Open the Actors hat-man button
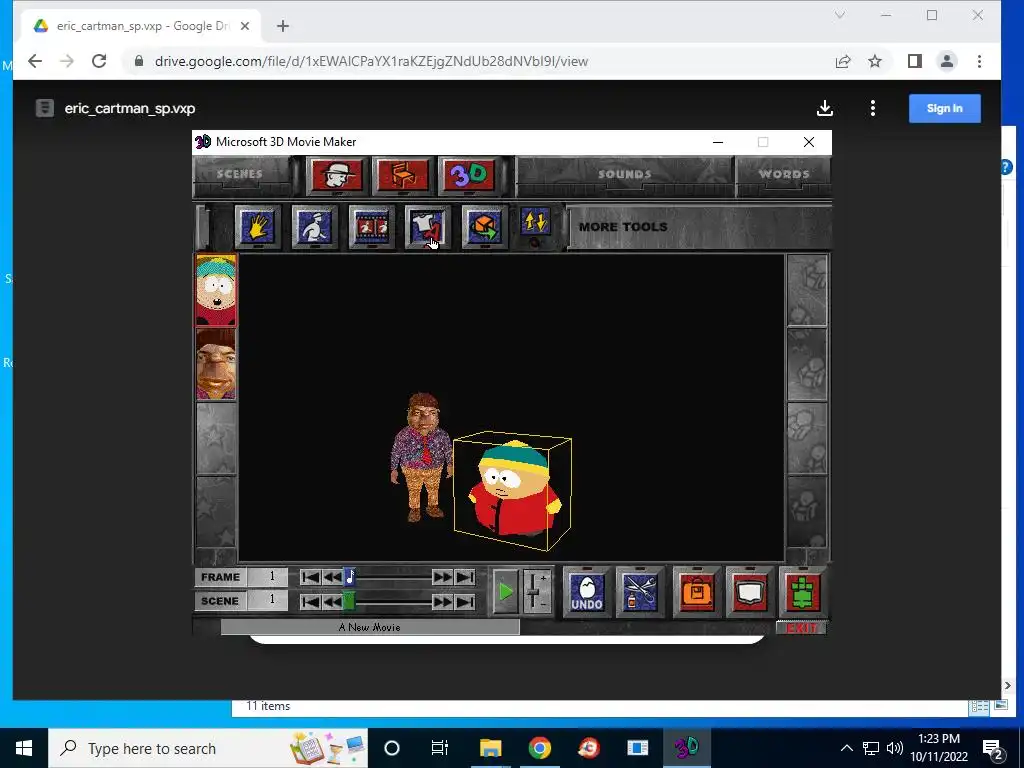This screenshot has width=1024, height=768. pyautogui.click(x=337, y=174)
